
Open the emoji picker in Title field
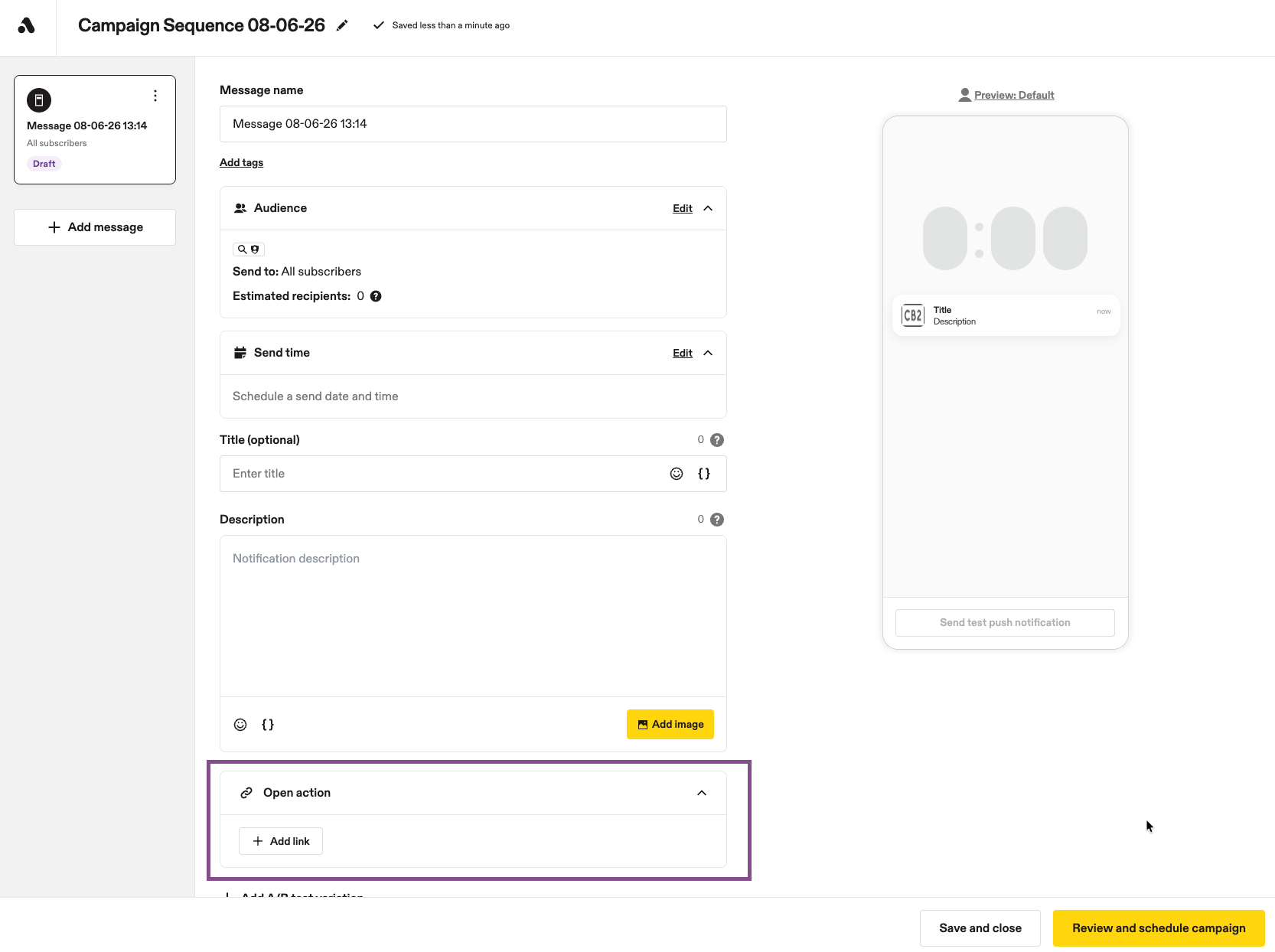click(x=677, y=474)
